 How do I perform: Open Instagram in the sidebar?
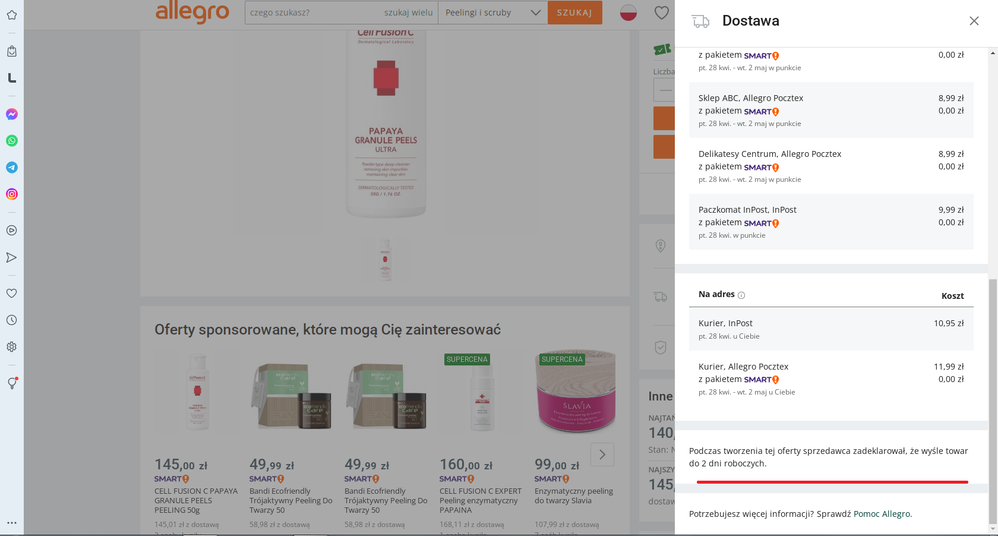point(12,194)
